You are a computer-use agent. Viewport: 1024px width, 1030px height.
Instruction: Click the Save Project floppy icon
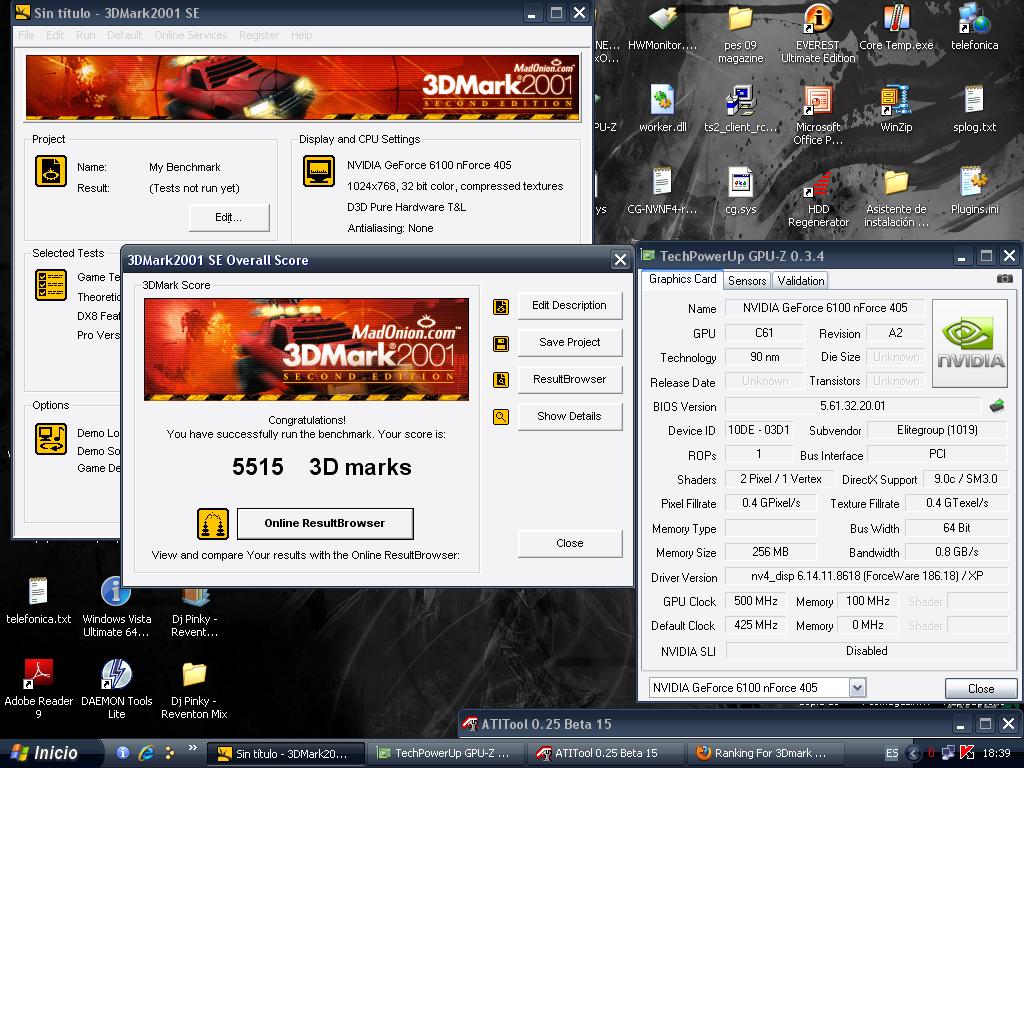[x=501, y=344]
